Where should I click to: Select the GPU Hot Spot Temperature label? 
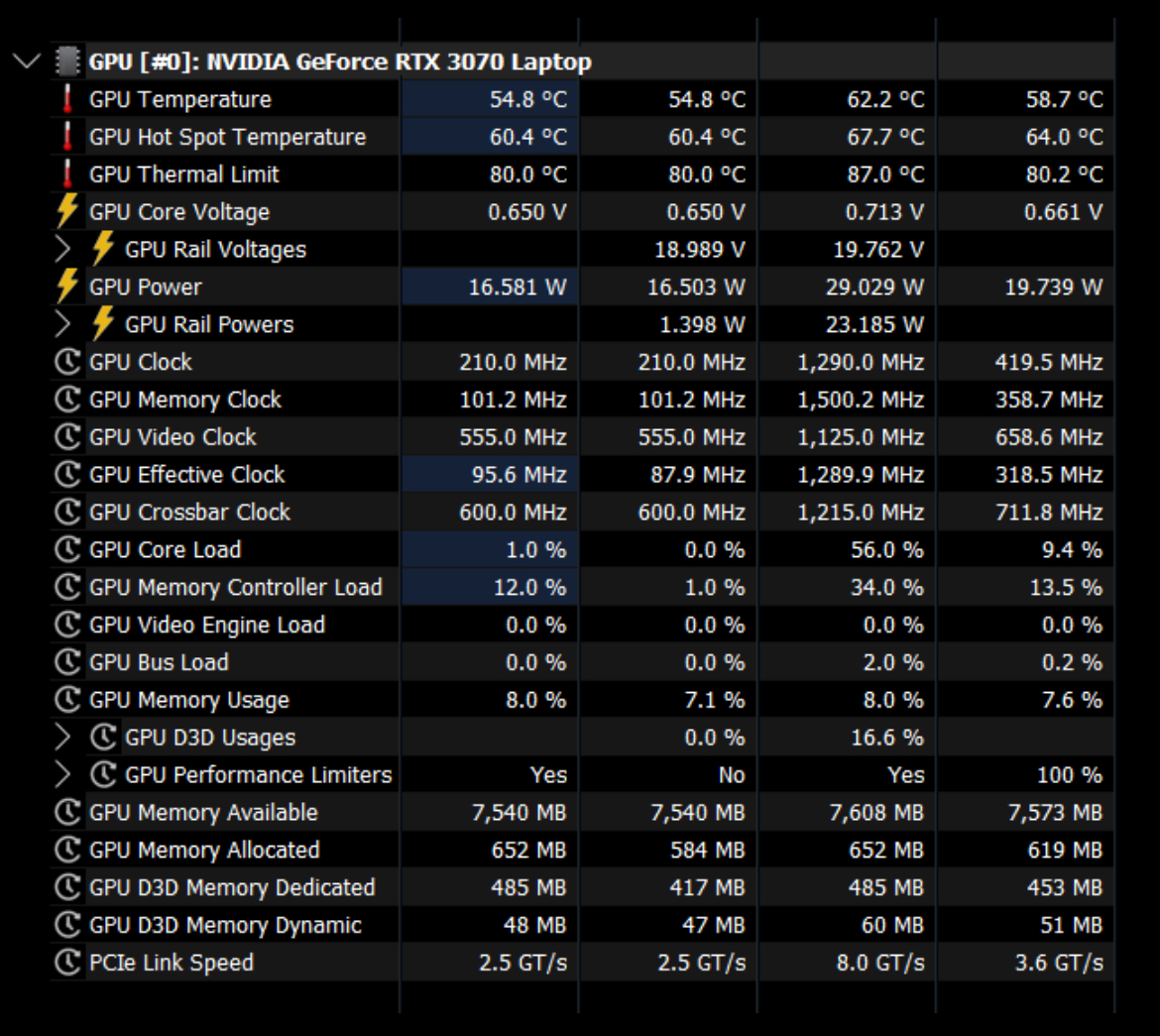coord(227,138)
